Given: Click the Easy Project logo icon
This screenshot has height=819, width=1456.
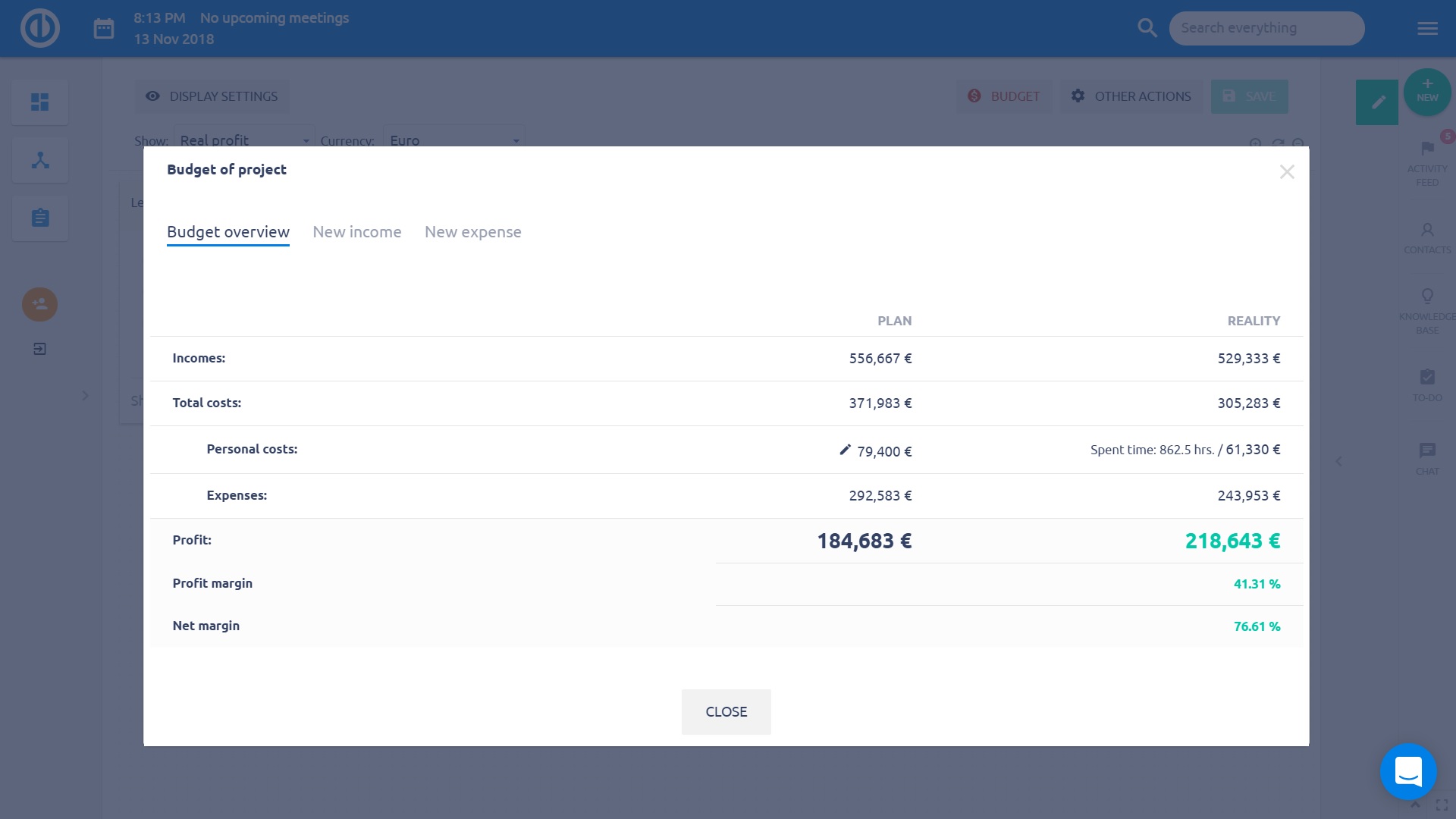Looking at the screenshot, I should 39,28.
